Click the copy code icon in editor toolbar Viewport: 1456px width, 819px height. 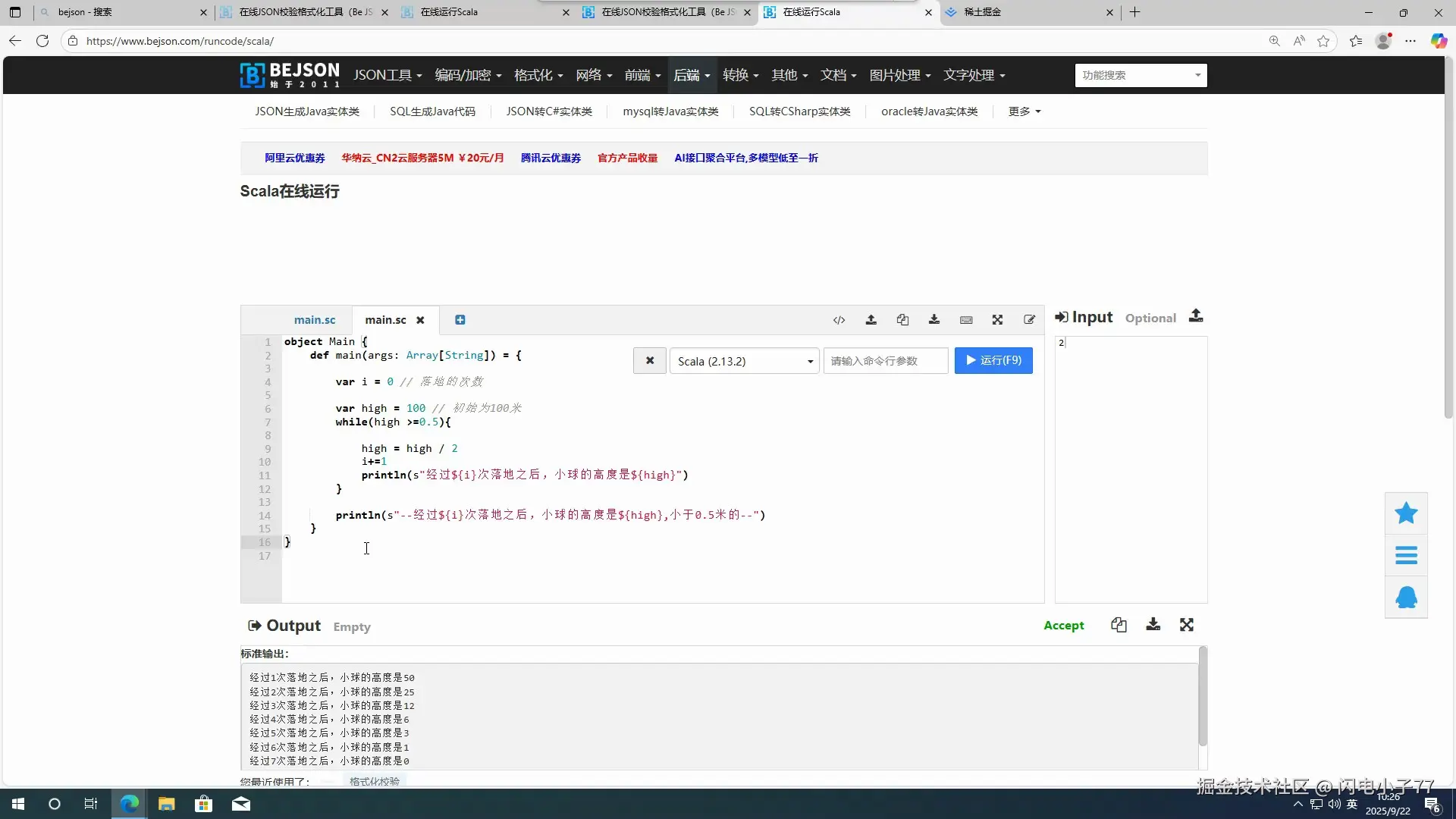point(902,320)
